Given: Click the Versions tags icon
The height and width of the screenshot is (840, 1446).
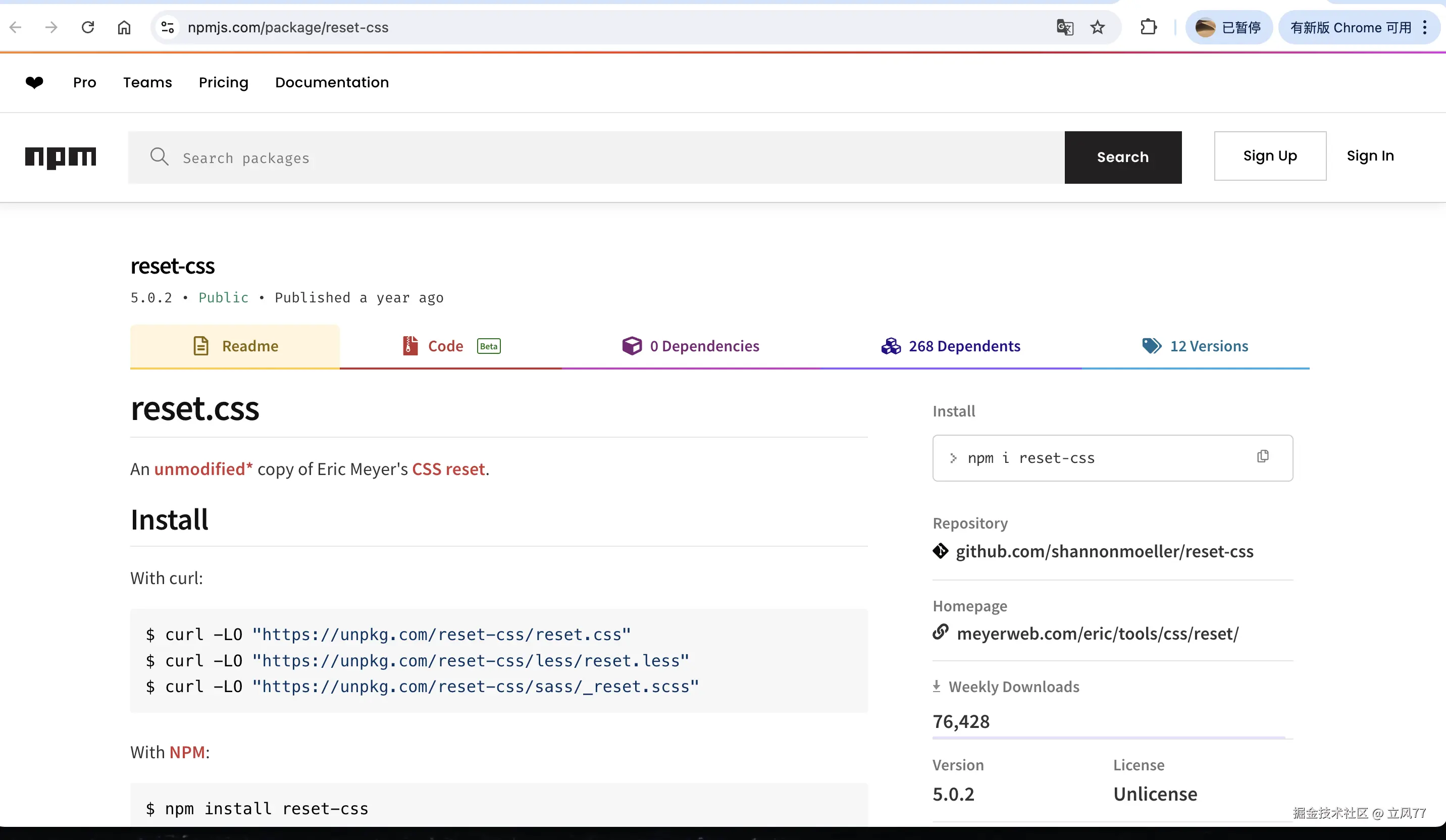Looking at the screenshot, I should pyautogui.click(x=1152, y=345).
